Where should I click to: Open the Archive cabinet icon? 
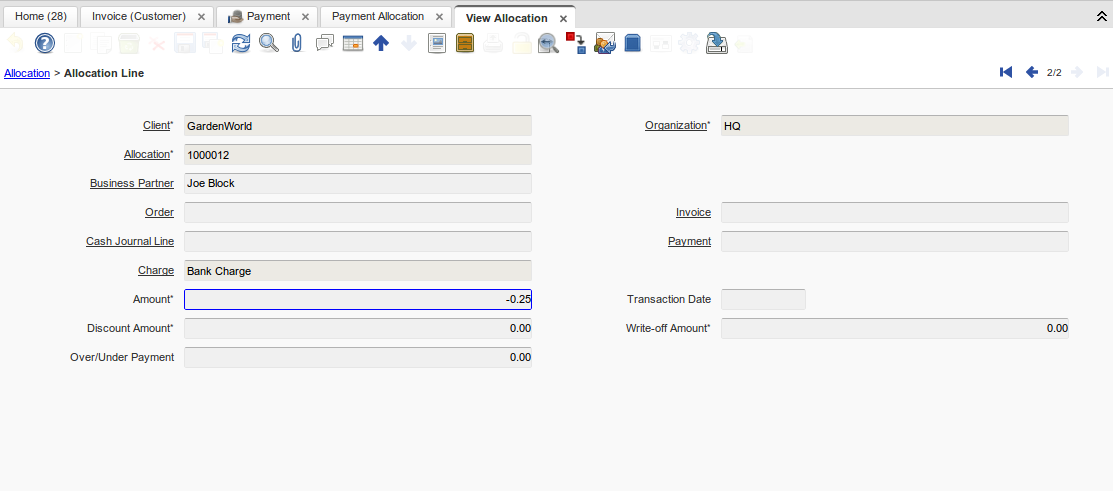click(x=465, y=43)
